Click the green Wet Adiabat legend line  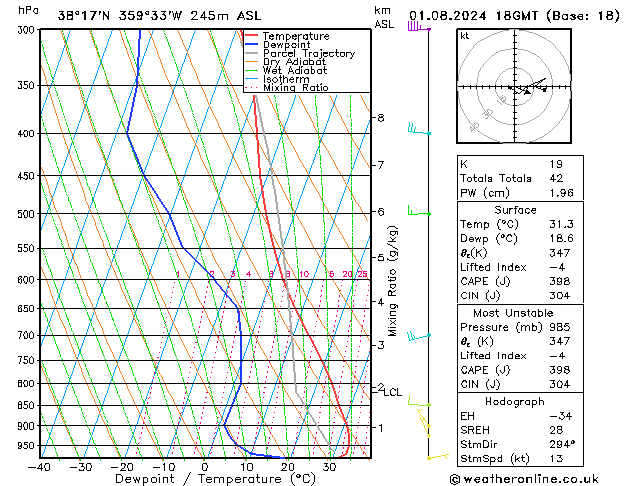[251, 71]
